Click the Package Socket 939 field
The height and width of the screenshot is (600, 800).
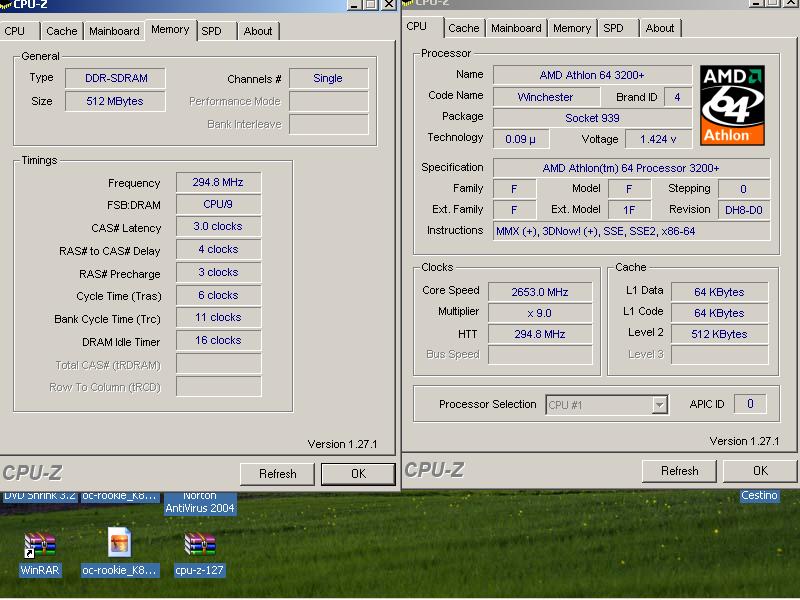coord(592,118)
